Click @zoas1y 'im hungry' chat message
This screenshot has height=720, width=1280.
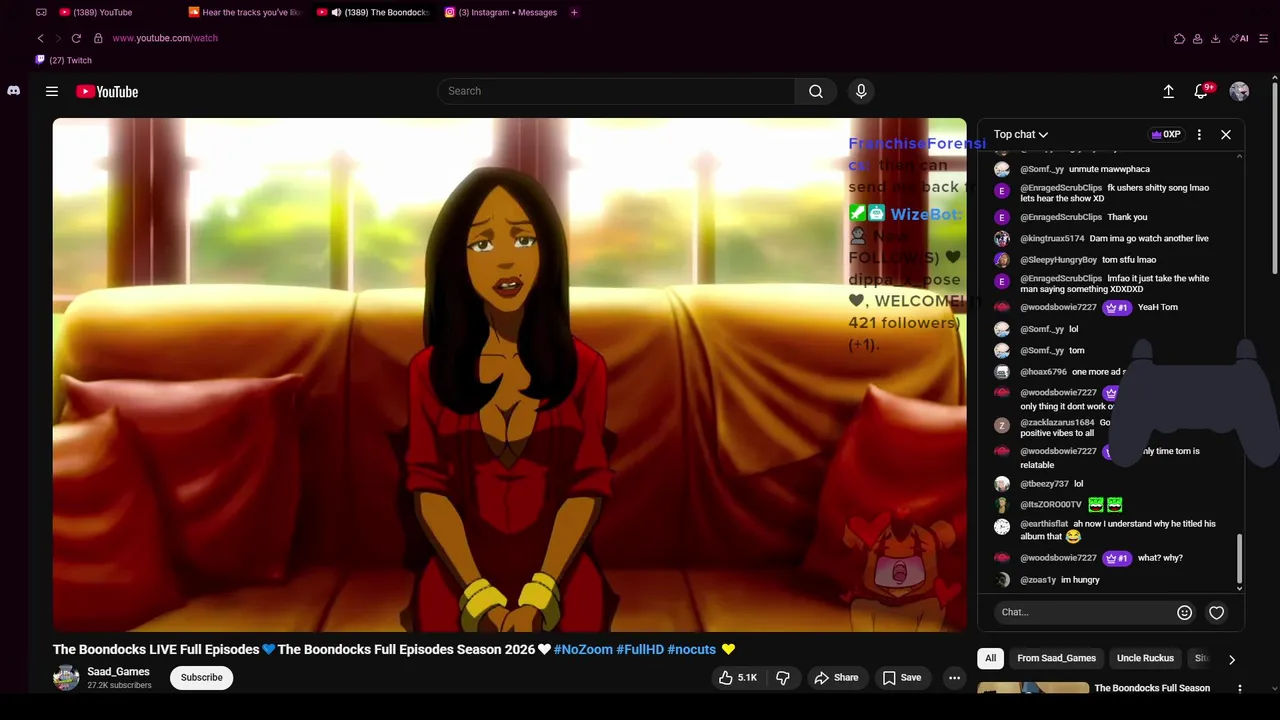point(1080,580)
